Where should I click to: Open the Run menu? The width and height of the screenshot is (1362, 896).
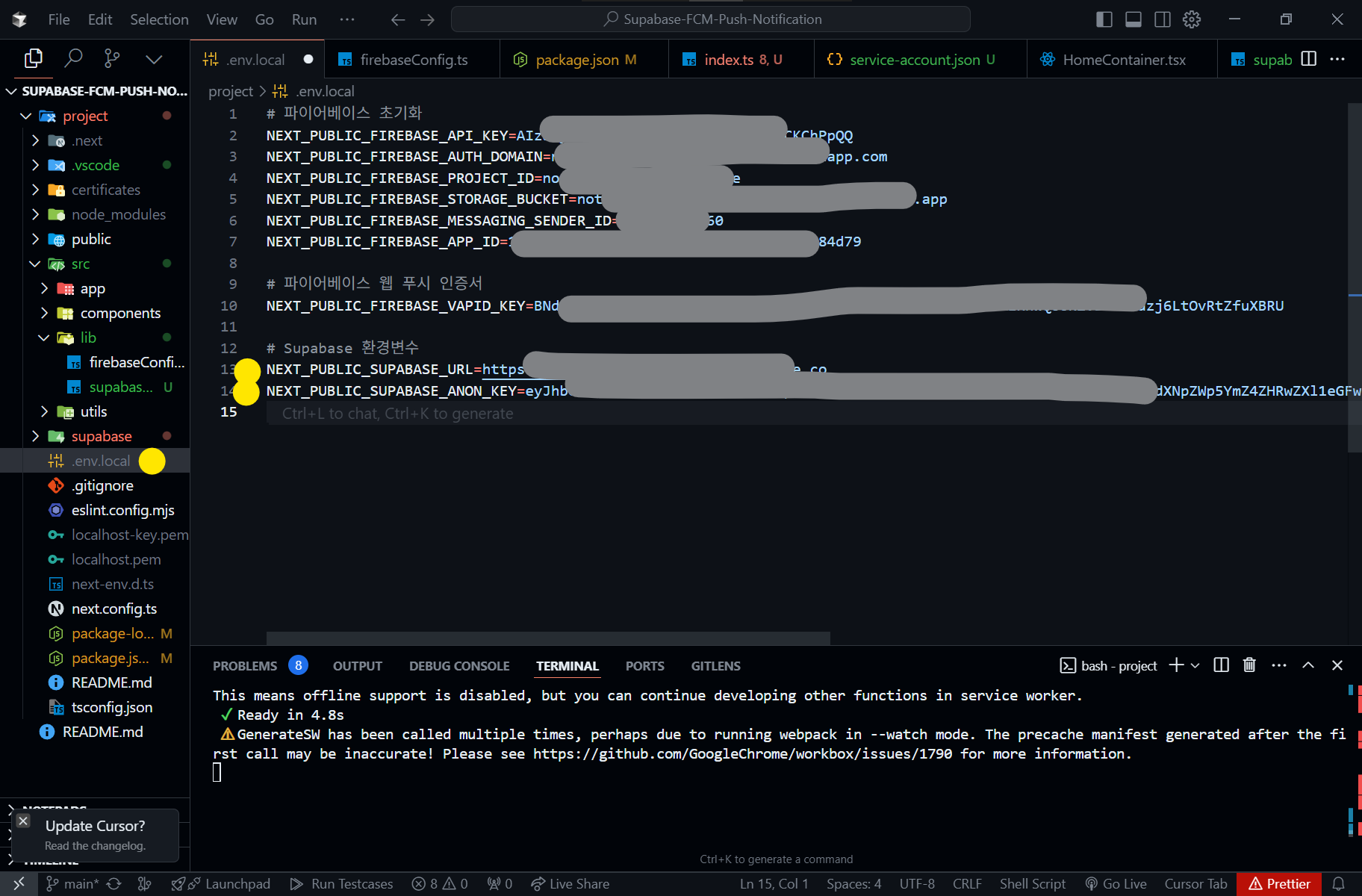pos(304,19)
